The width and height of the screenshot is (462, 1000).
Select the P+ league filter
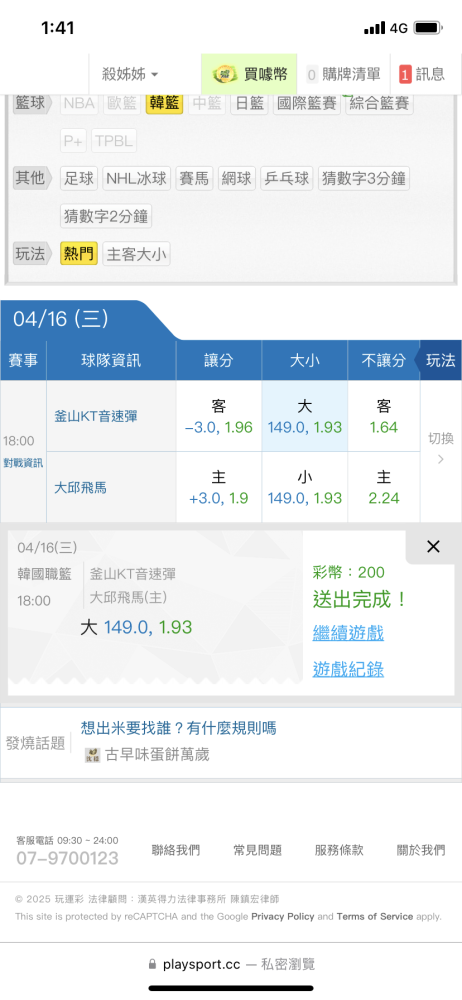click(73, 141)
